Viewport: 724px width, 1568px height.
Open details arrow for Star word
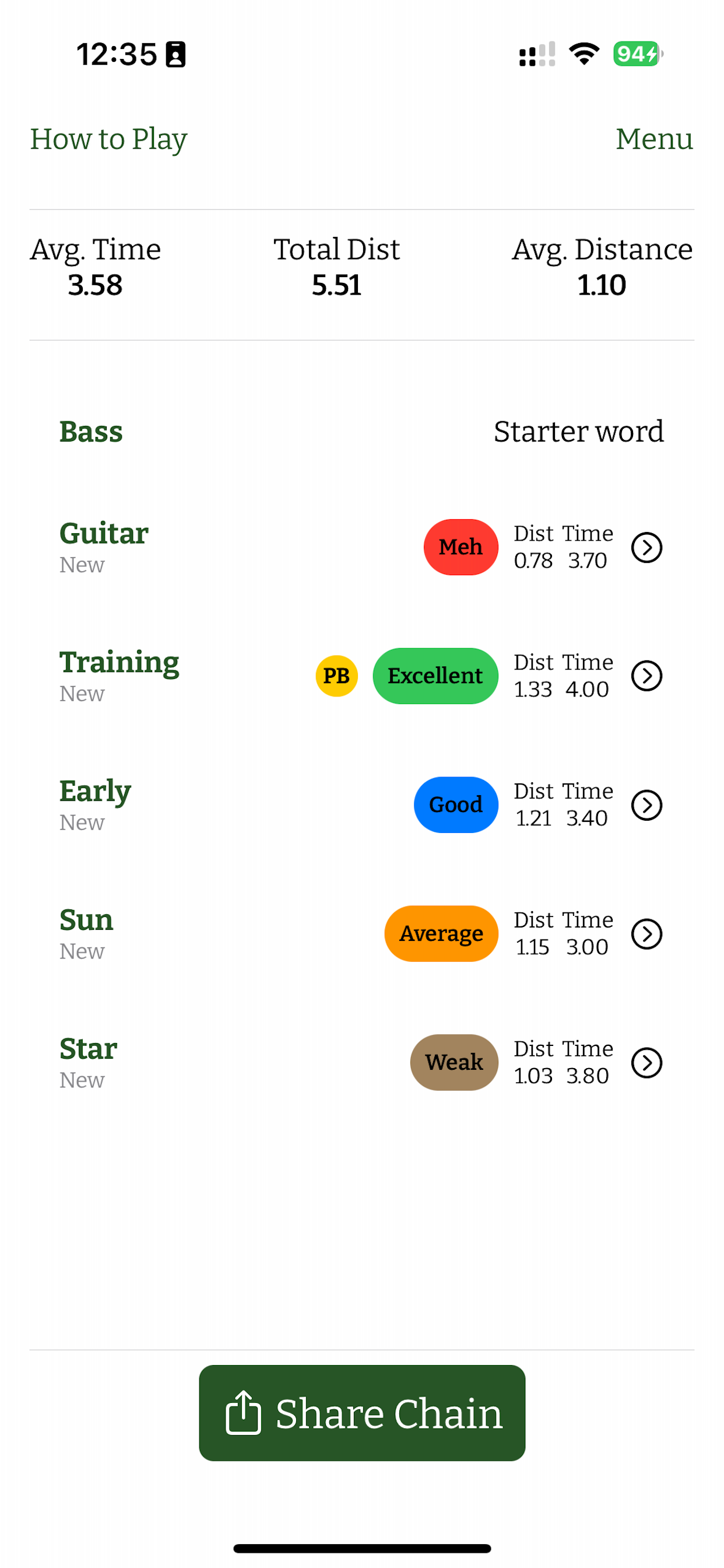point(646,1063)
